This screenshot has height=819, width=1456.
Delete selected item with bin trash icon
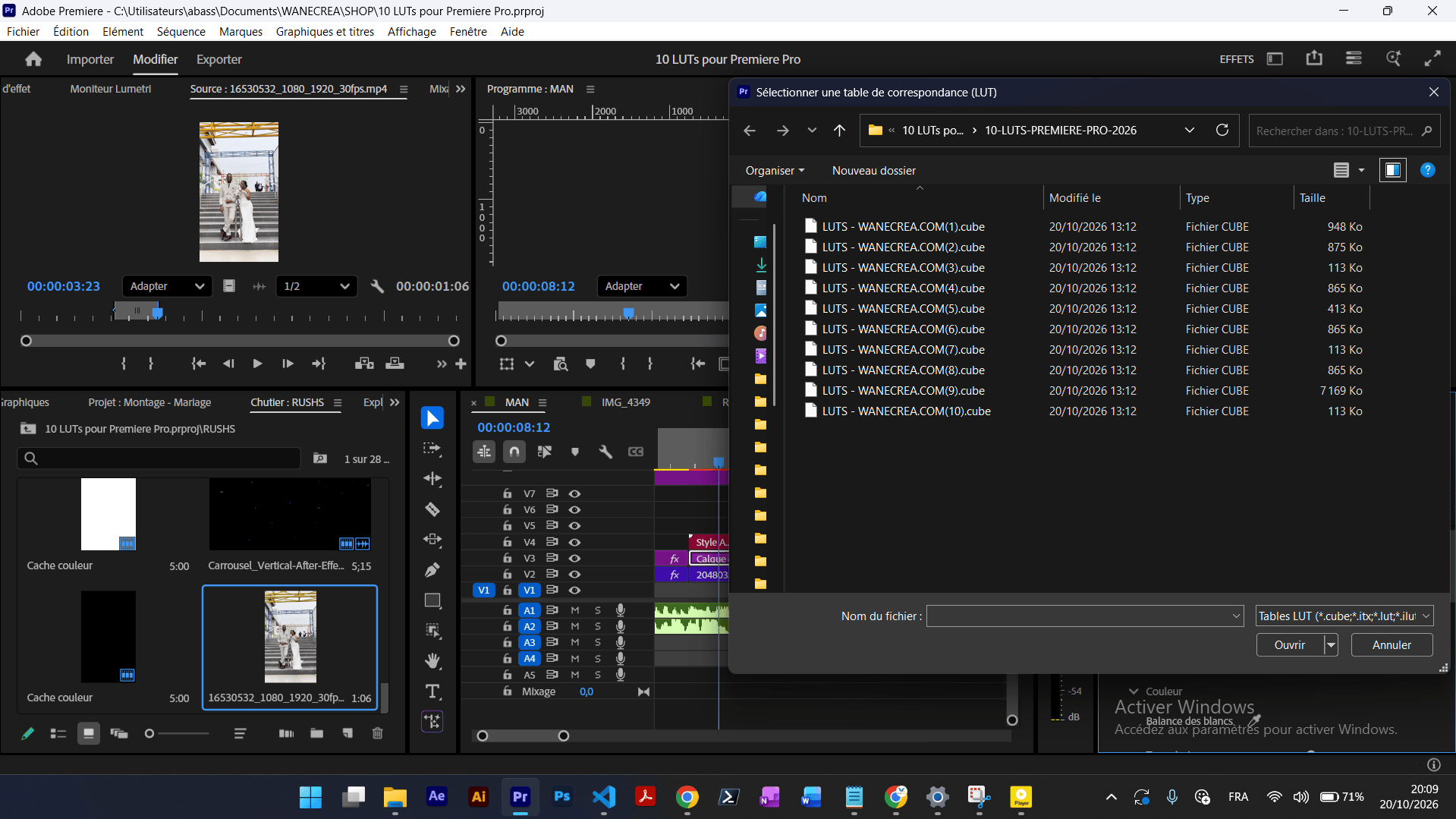click(377, 733)
